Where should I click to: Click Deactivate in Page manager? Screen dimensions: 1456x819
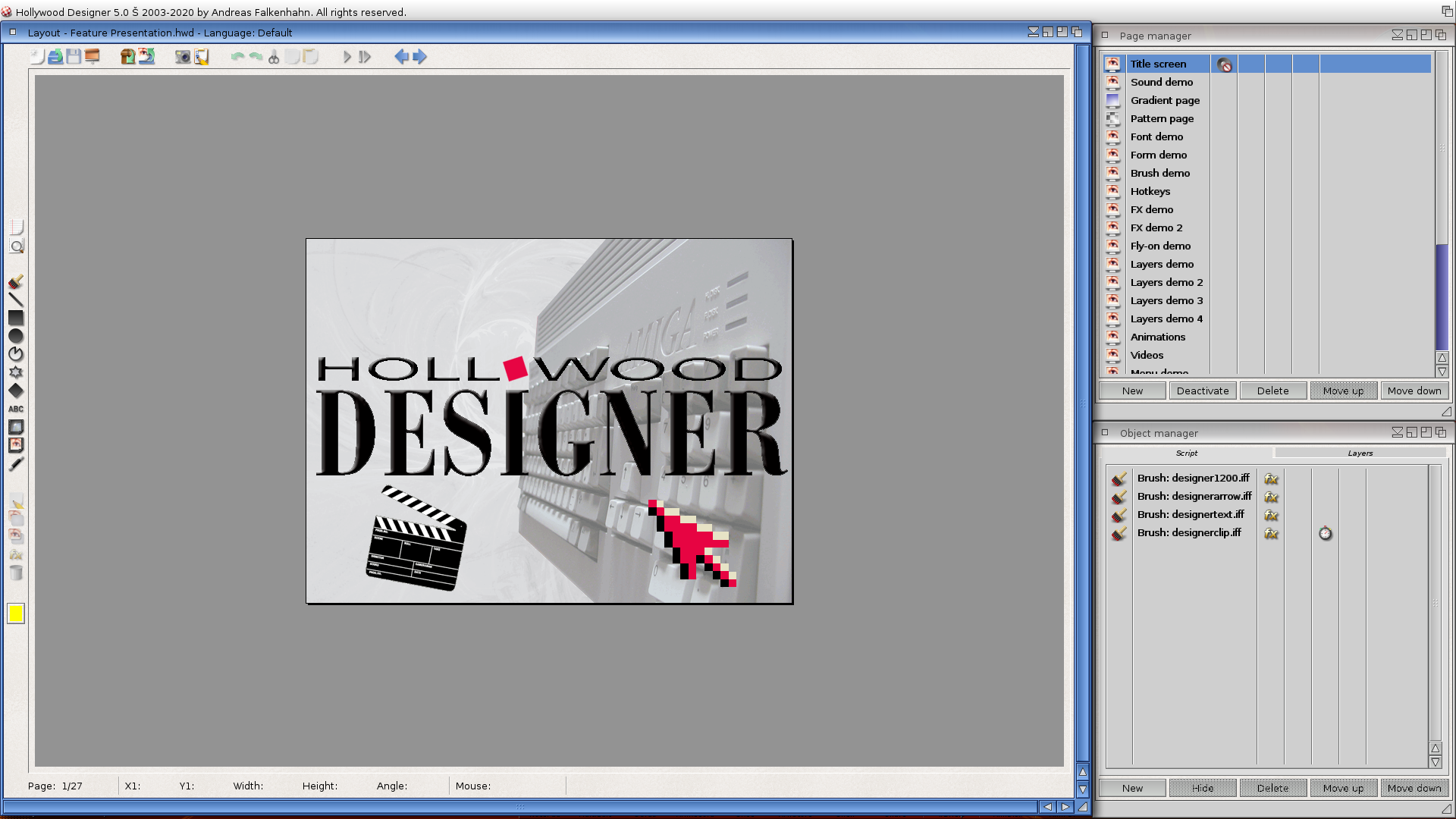point(1203,391)
